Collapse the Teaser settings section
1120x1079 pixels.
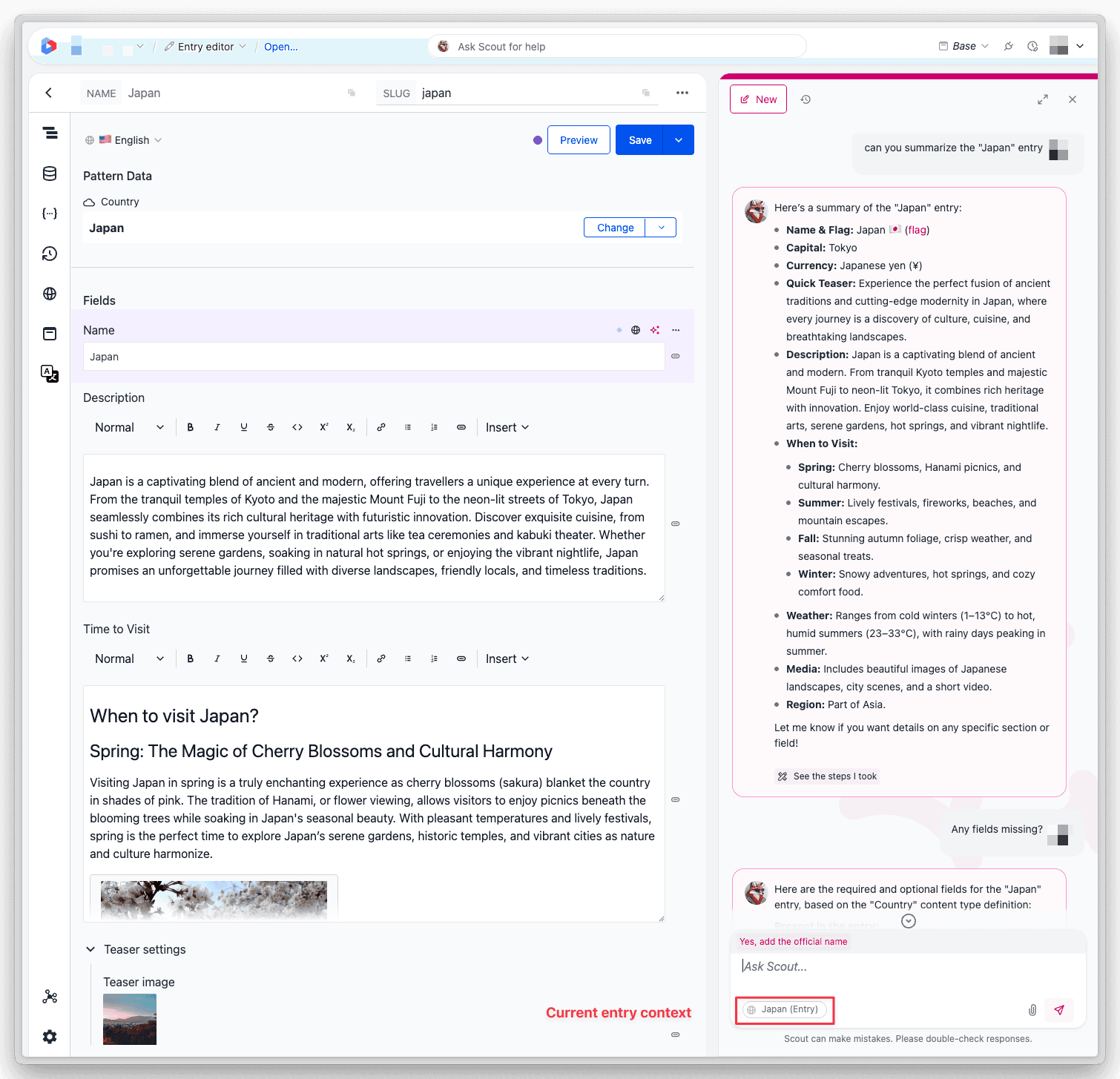click(90, 949)
